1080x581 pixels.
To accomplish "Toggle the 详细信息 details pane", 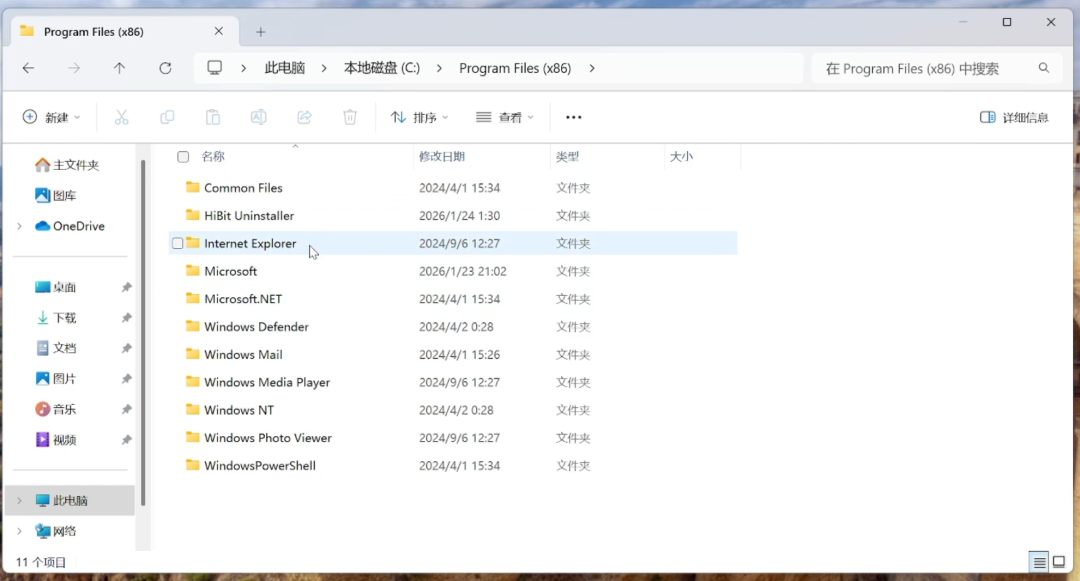I will click(x=1014, y=118).
